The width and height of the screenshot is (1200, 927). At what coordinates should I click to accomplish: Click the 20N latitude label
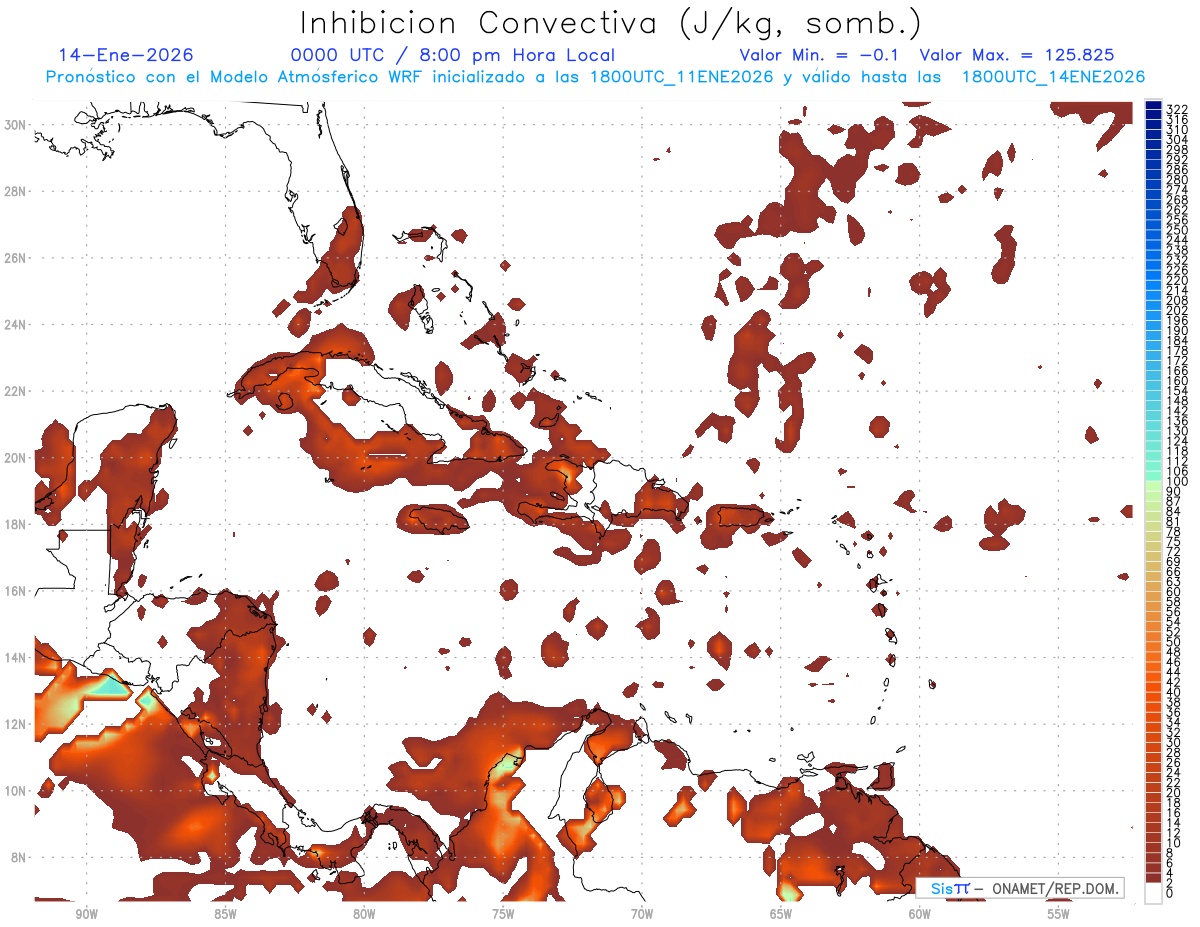pos(16,458)
